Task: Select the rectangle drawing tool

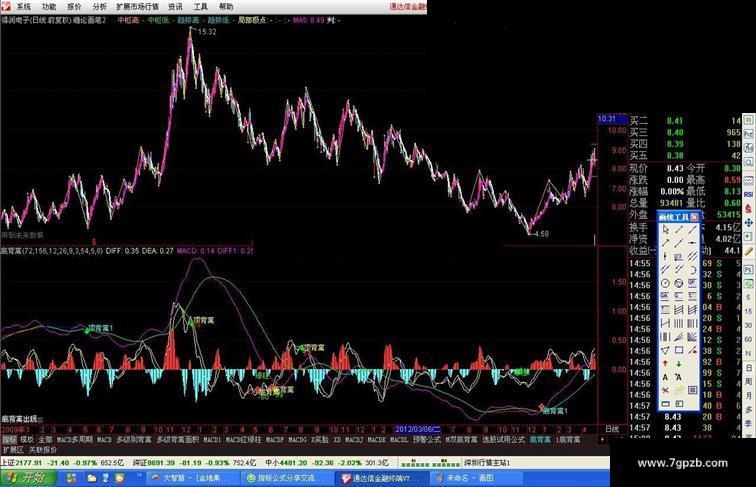Action: (x=679, y=350)
